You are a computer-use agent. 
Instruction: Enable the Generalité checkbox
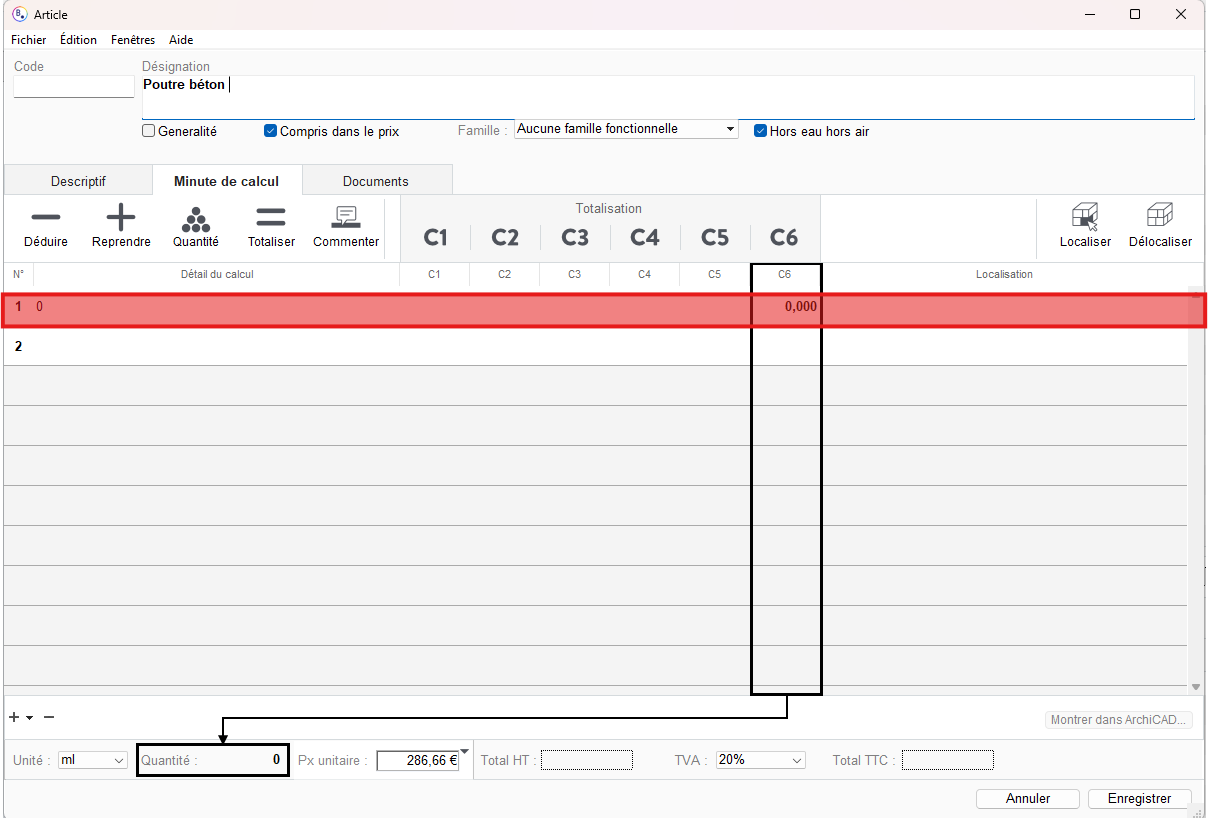pos(149,131)
